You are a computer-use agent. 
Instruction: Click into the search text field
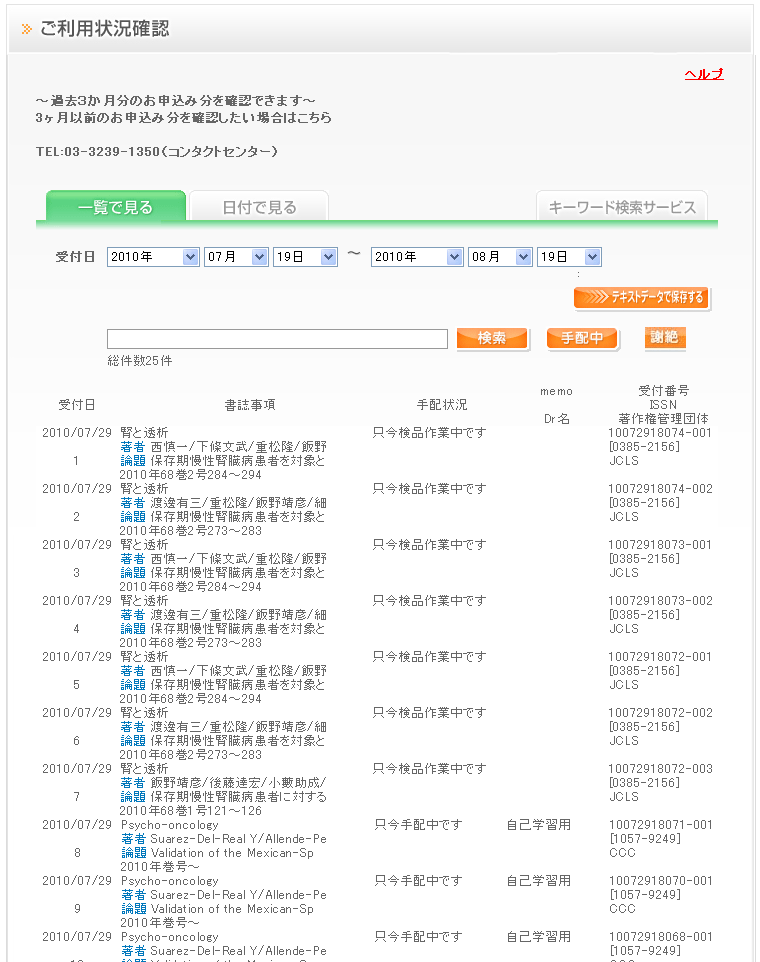coord(277,339)
